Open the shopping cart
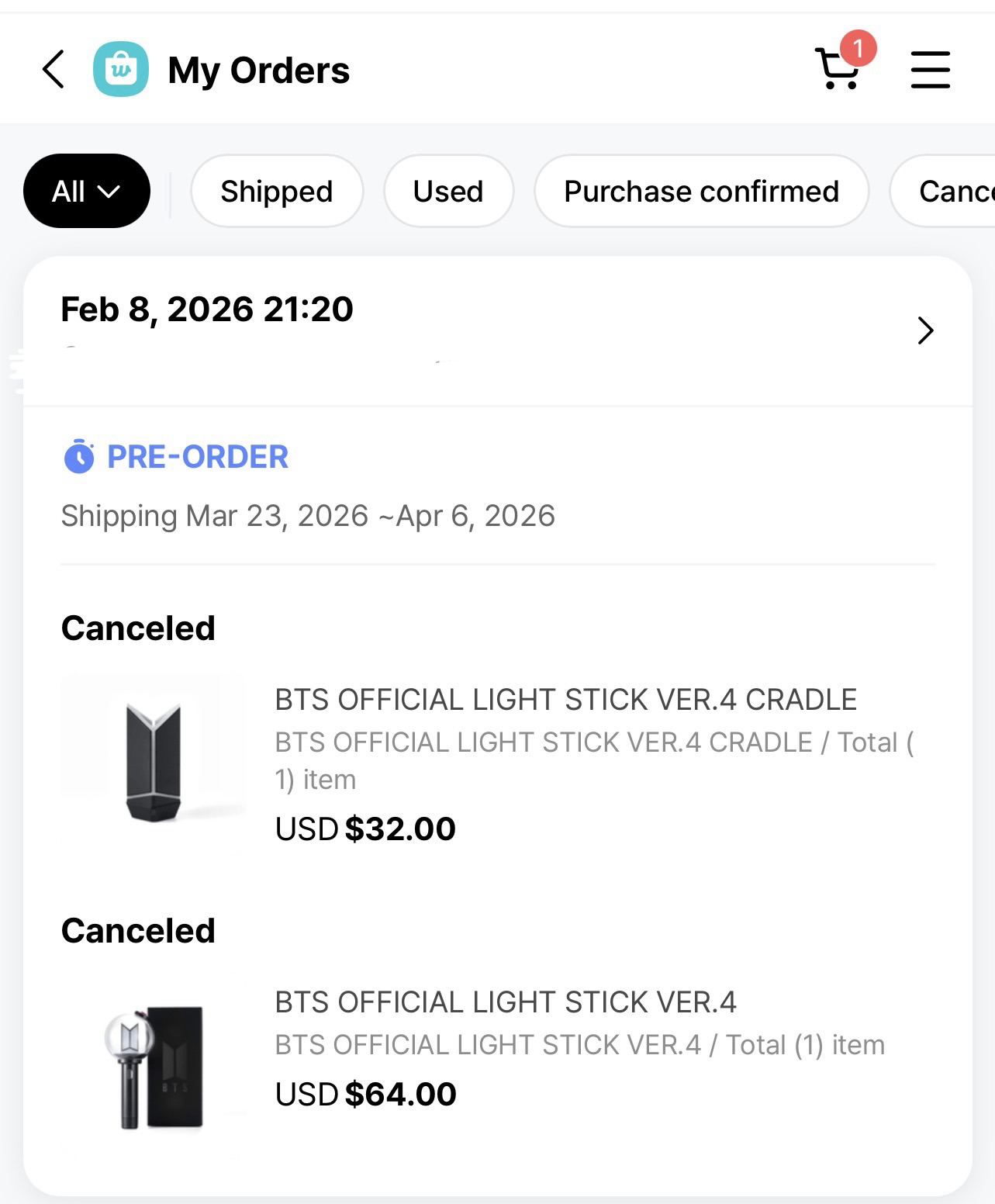 (x=837, y=70)
